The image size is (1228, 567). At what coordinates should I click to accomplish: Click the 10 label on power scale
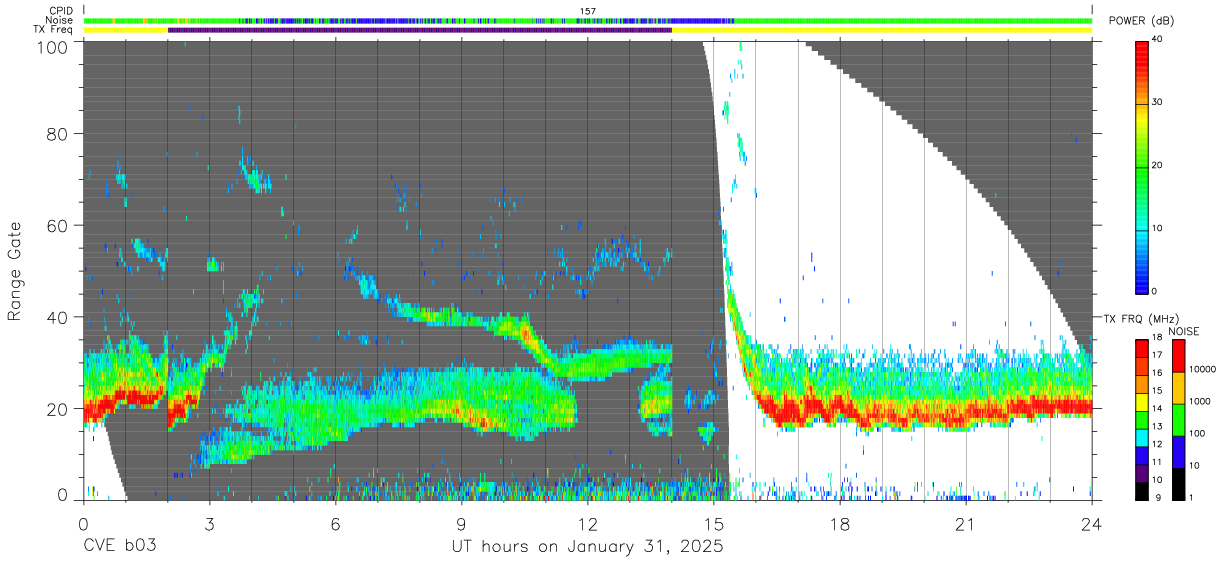tap(1159, 228)
